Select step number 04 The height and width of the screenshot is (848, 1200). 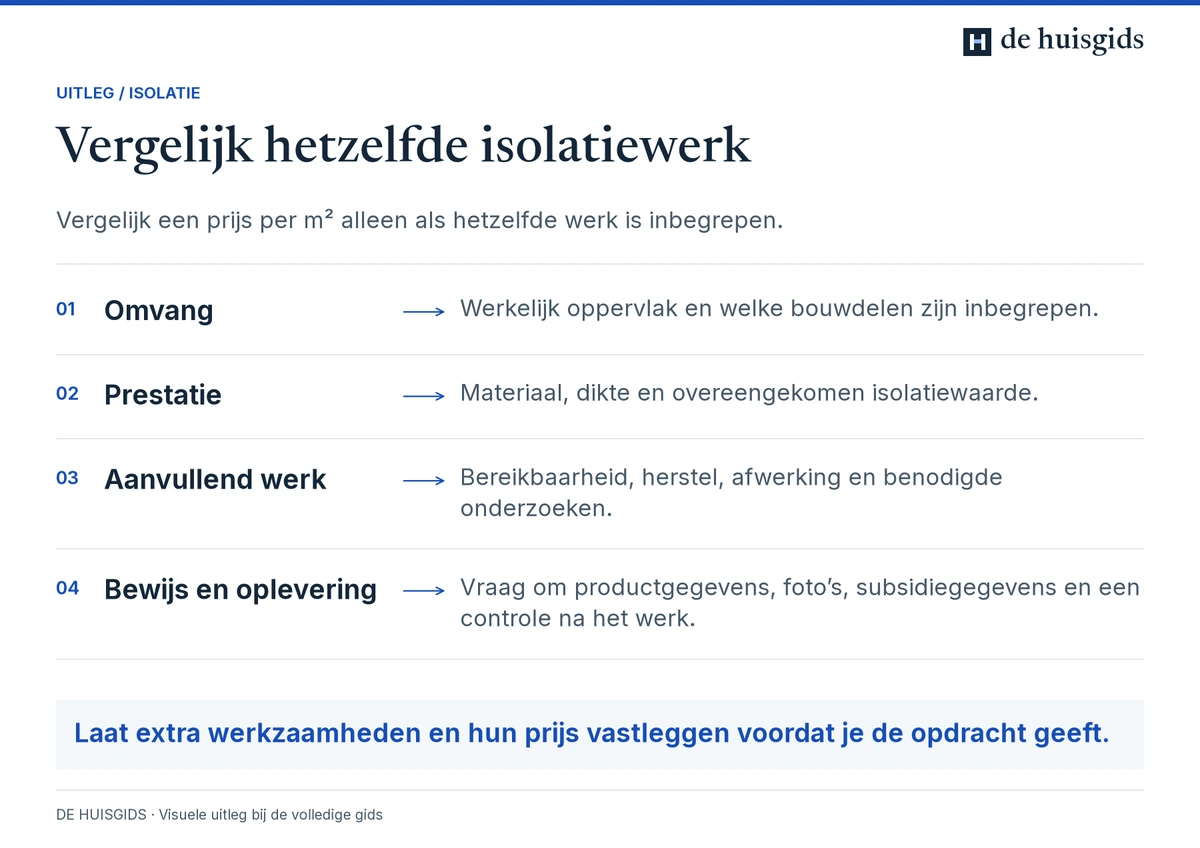[x=67, y=588]
